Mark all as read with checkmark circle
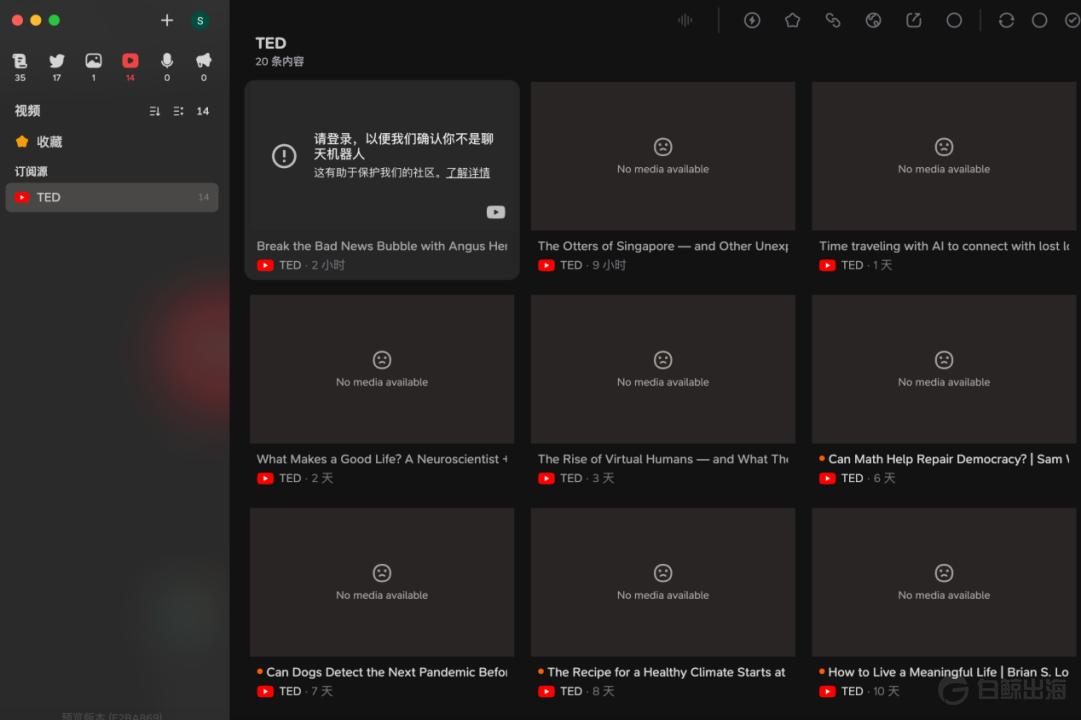The height and width of the screenshot is (720, 1081). 1072,20
